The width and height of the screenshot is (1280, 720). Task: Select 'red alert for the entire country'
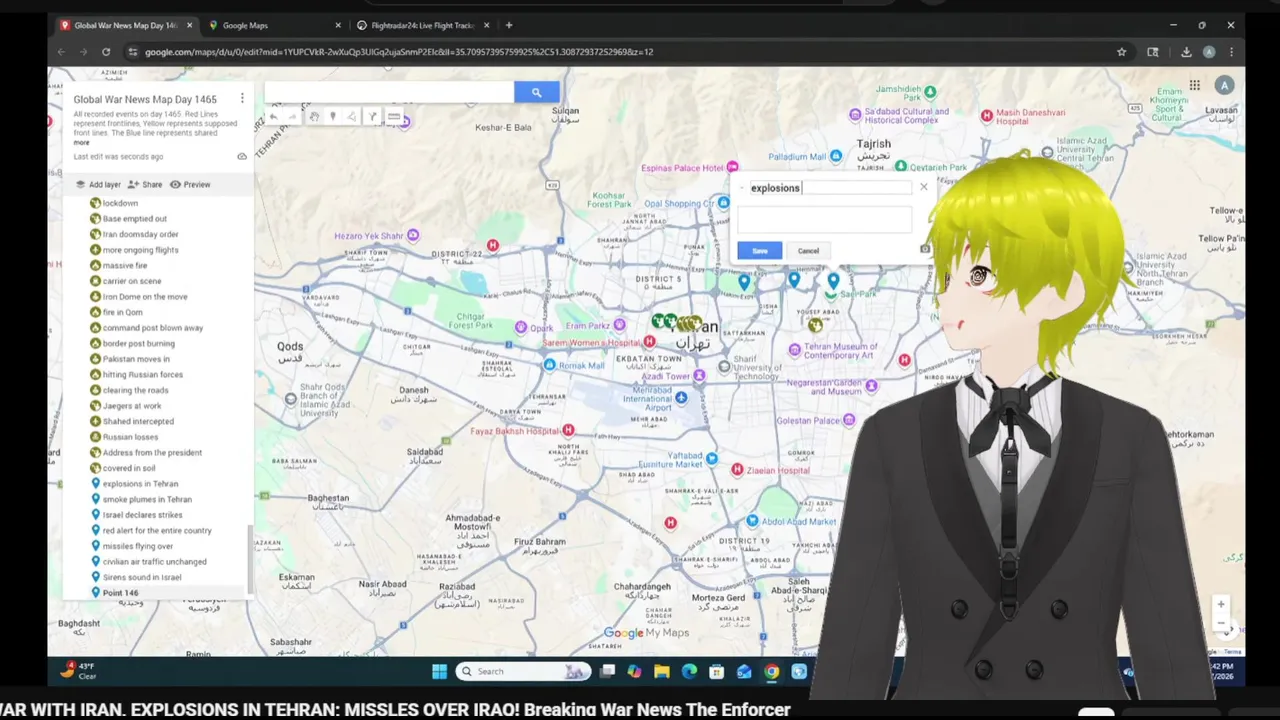click(157, 531)
